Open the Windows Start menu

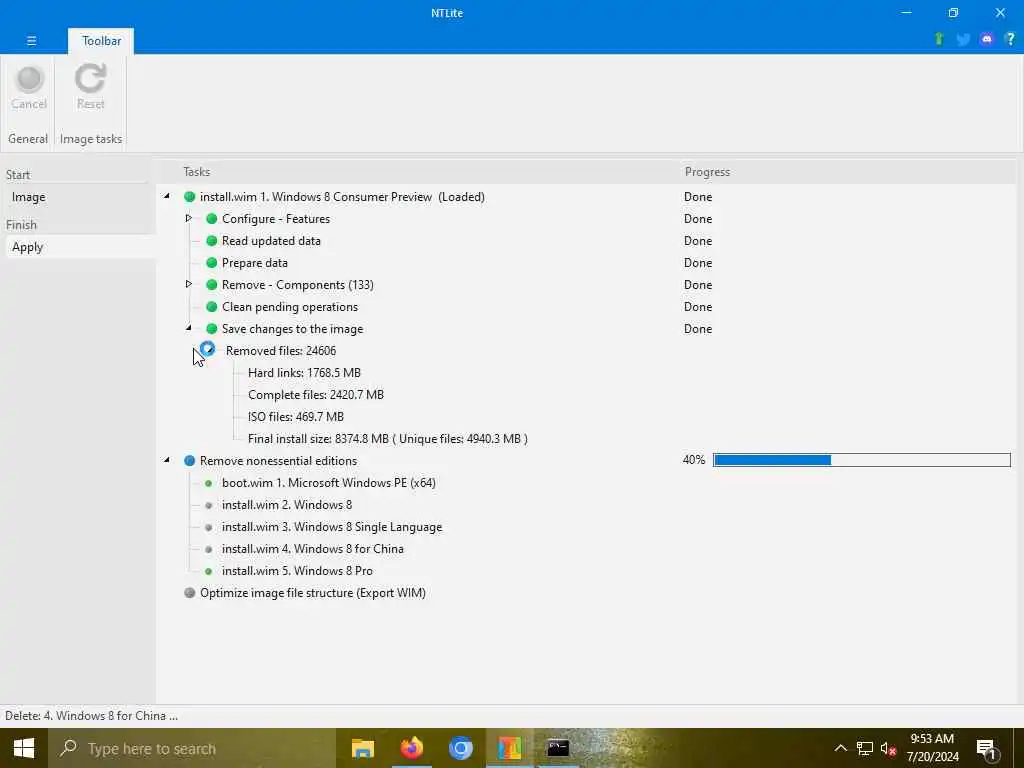click(x=24, y=748)
